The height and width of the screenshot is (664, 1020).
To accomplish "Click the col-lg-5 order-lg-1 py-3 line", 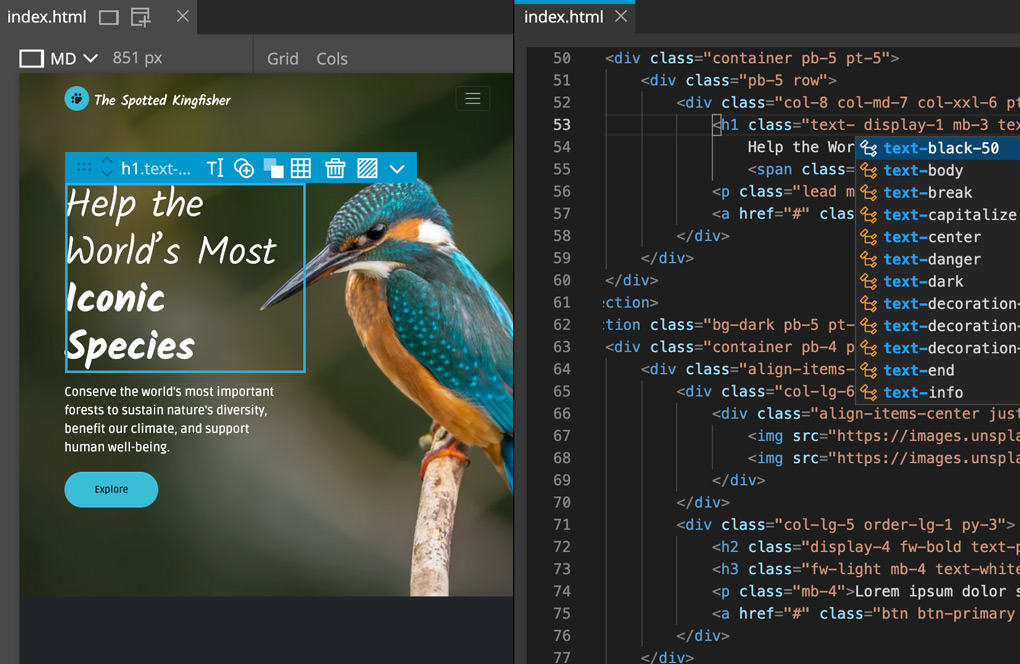I will [x=845, y=524].
